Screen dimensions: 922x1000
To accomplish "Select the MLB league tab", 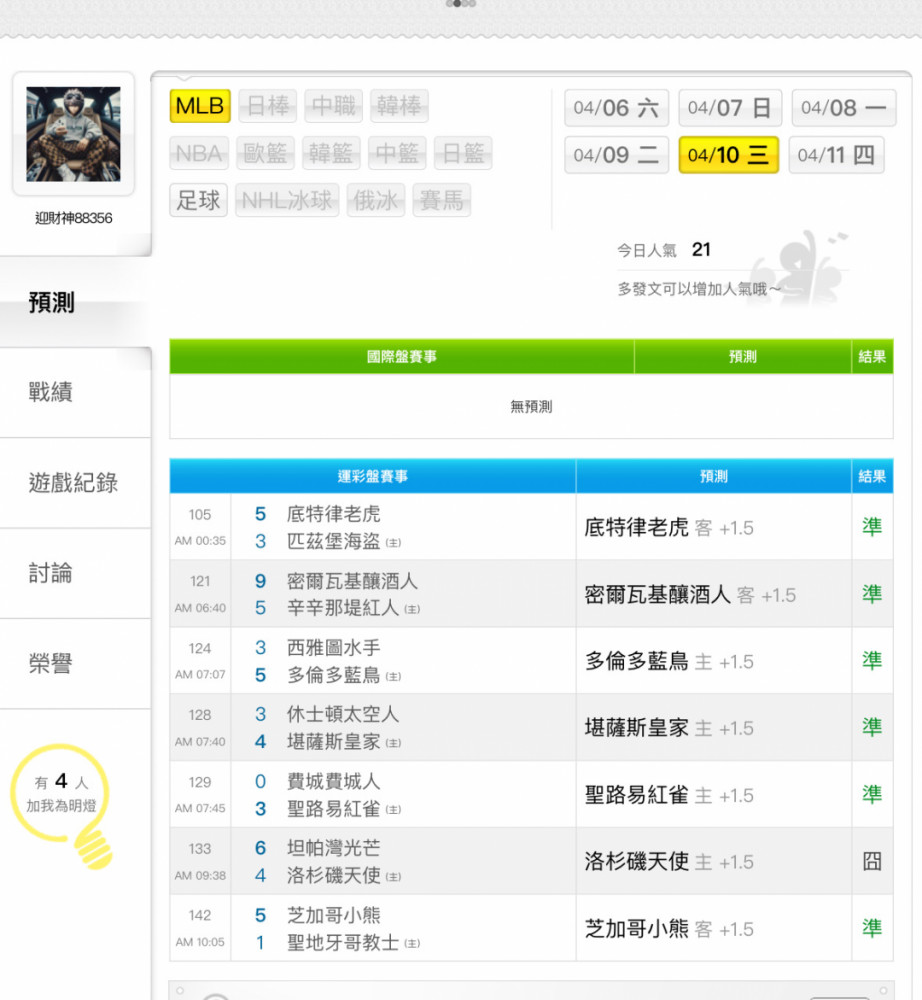I will pos(200,106).
